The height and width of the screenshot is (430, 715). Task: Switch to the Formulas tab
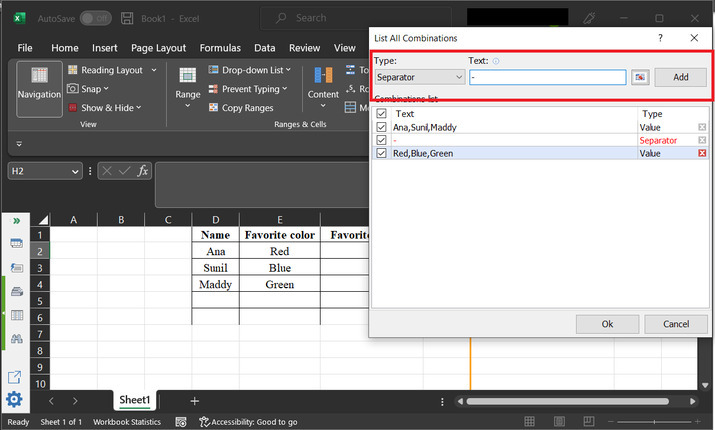point(219,47)
